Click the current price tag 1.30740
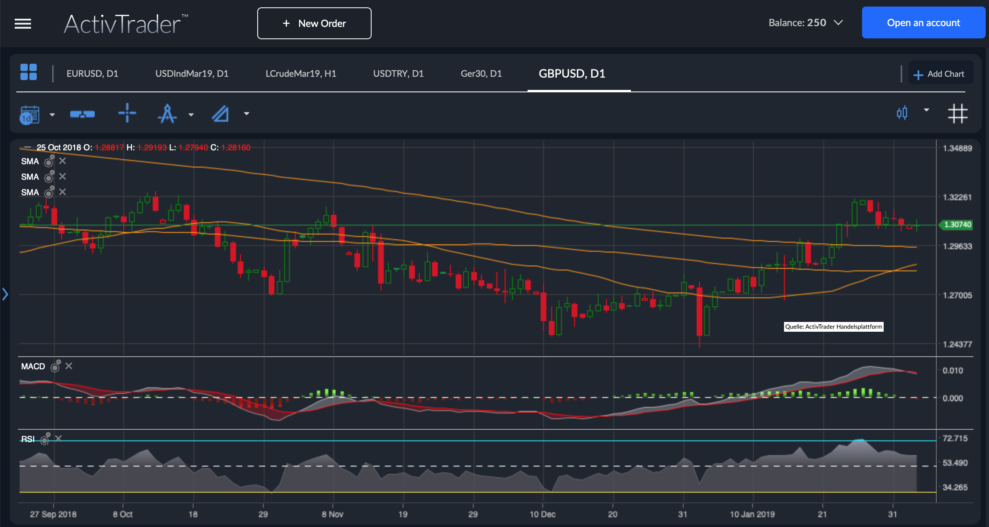 956,224
